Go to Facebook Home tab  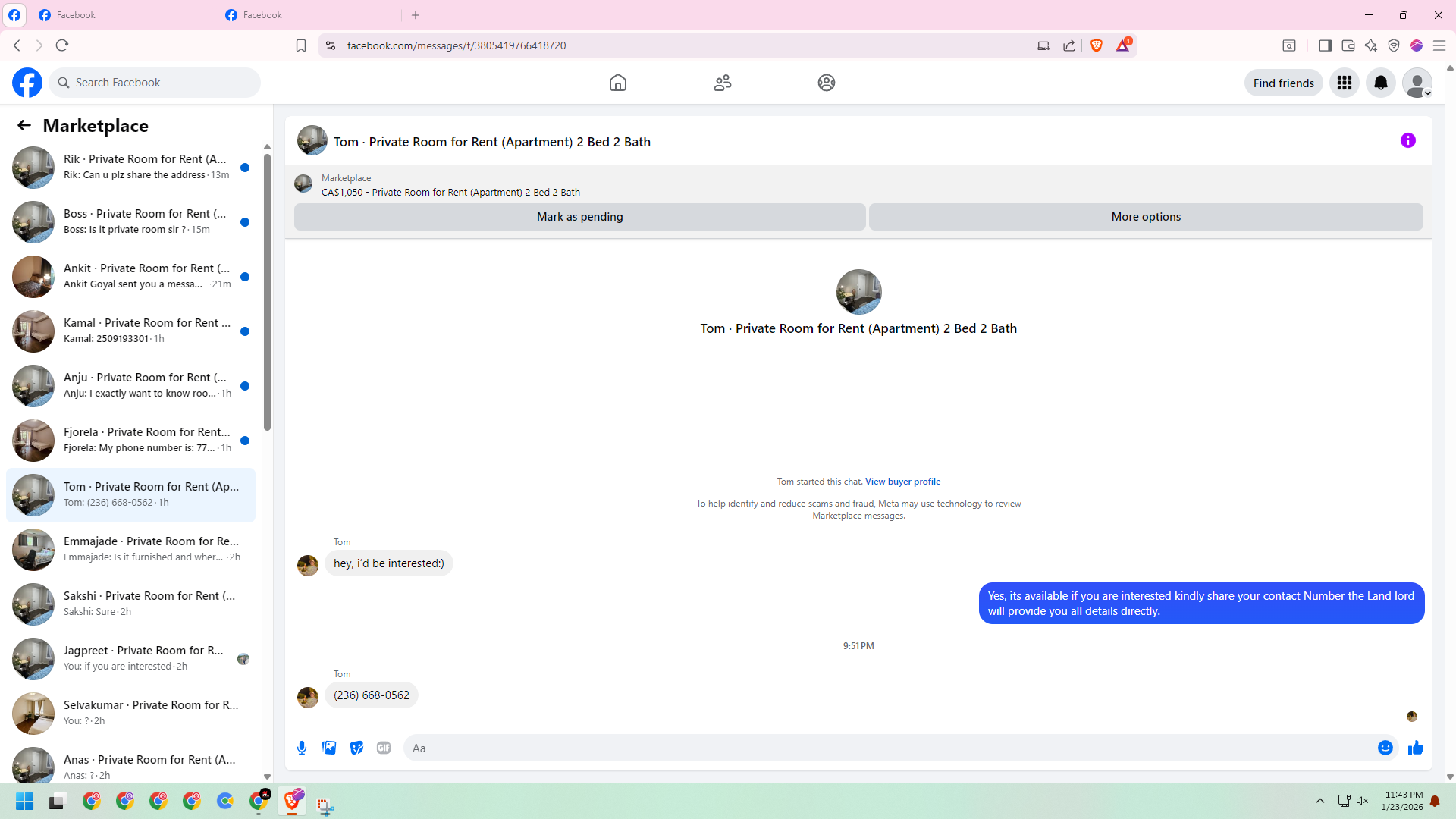point(617,83)
